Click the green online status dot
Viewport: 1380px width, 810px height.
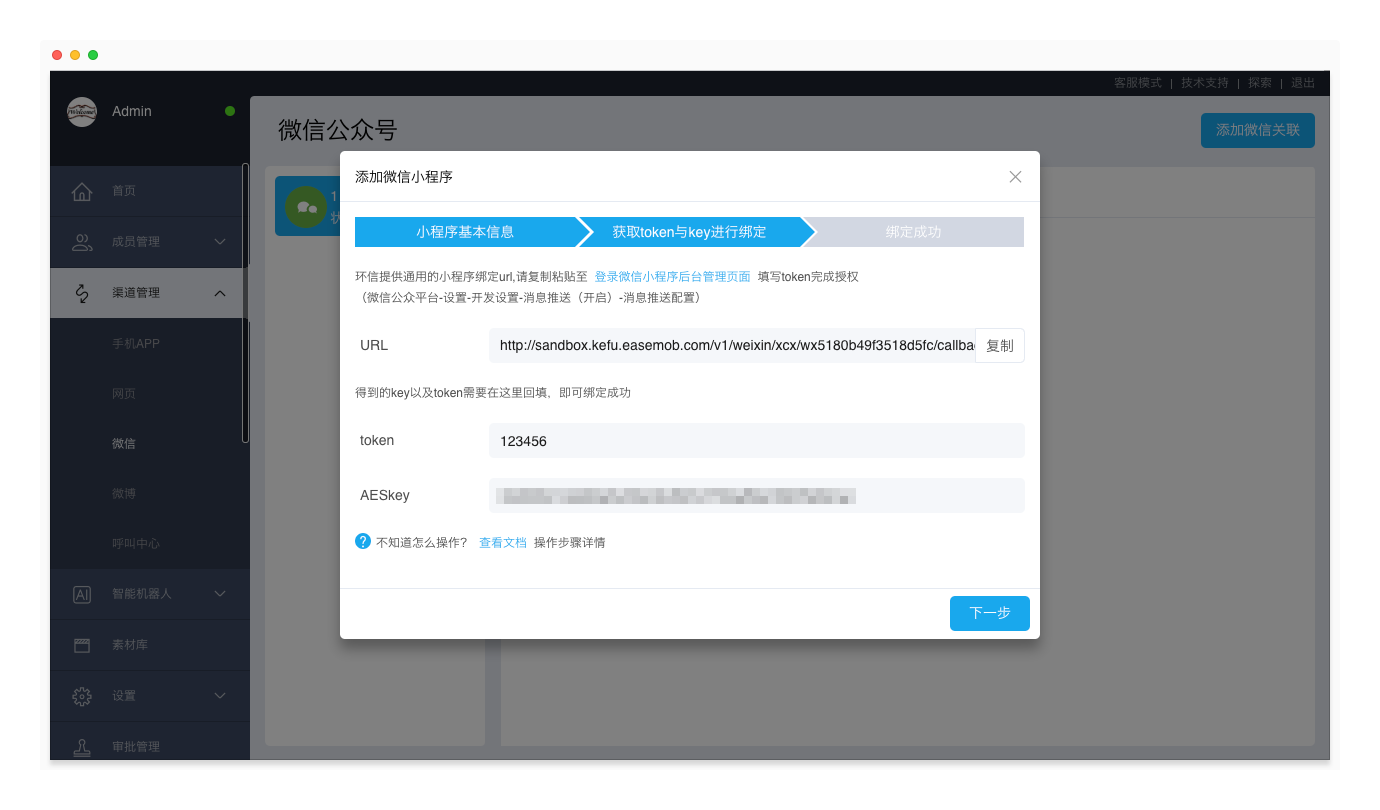[230, 111]
